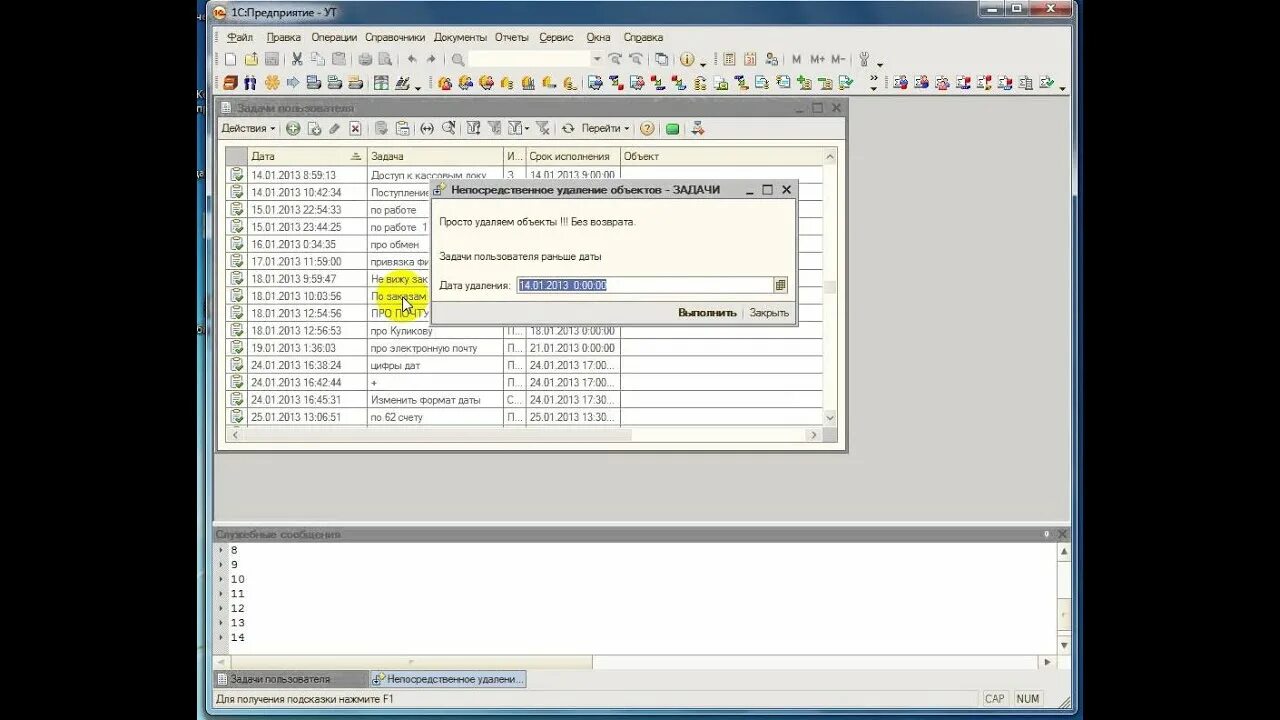Expand message row 14 triangle

pyautogui.click(x=222, y=638)
